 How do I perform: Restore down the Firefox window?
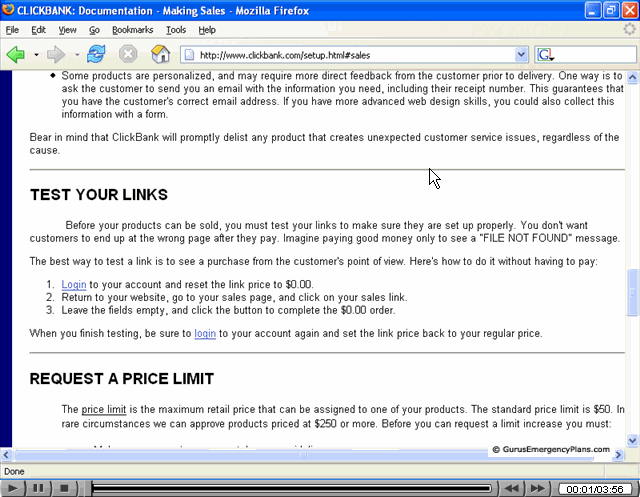tap(611, 10)
